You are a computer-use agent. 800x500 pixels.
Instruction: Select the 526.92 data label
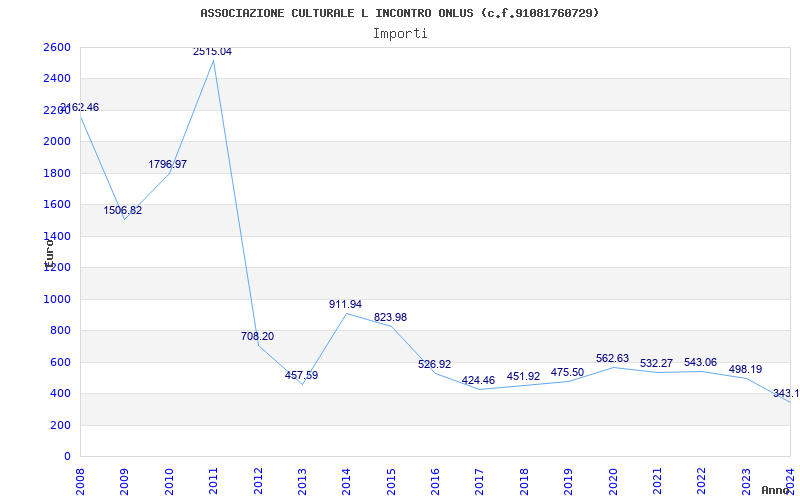pos(434,364)
